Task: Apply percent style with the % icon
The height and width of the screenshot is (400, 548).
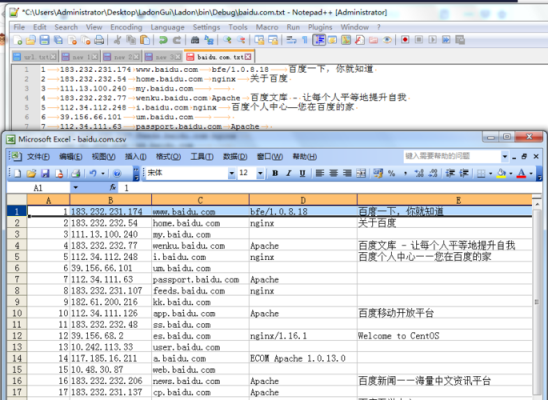Action: [x=391, y=173]
